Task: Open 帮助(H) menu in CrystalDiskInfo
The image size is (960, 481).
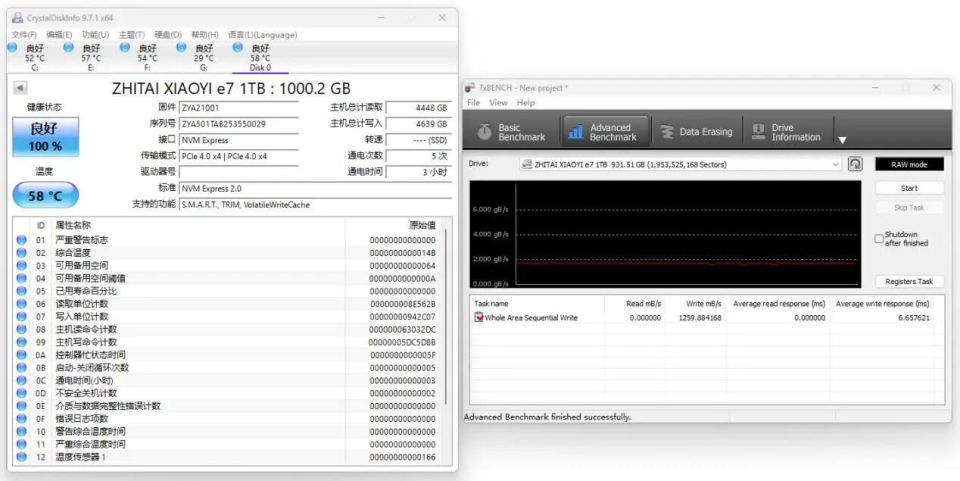Action: [x=204, y=35]
